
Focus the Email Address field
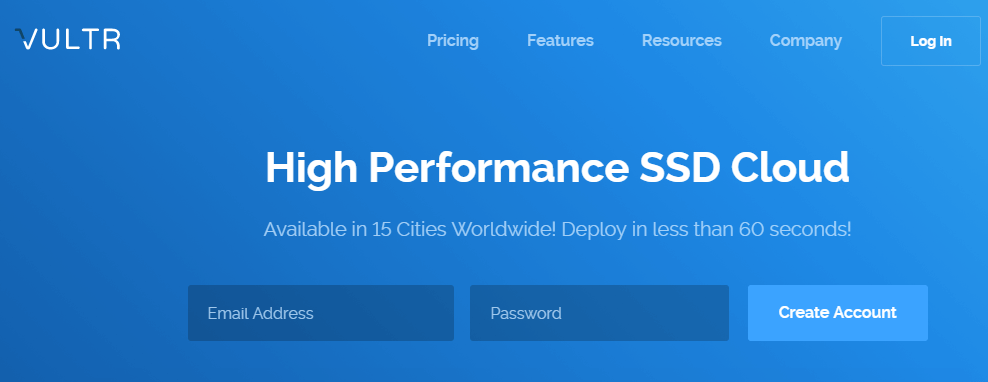(x=321, y=313)
